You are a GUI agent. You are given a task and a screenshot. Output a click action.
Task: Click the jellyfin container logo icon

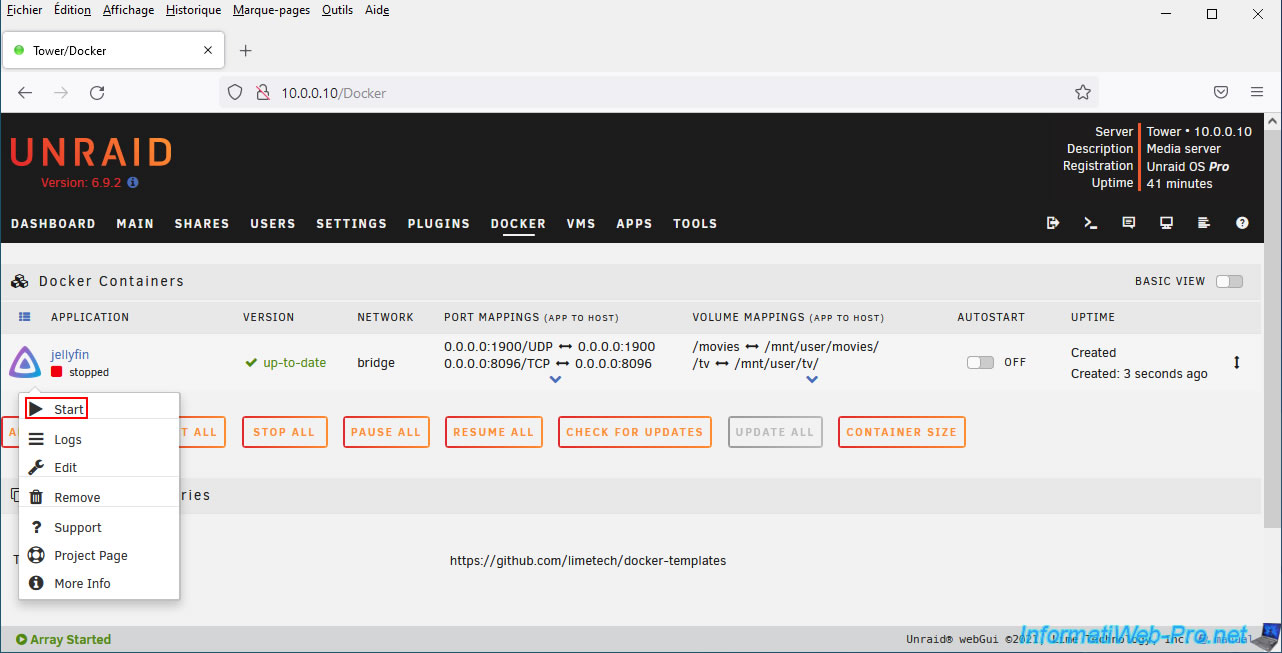coord(25,362)
